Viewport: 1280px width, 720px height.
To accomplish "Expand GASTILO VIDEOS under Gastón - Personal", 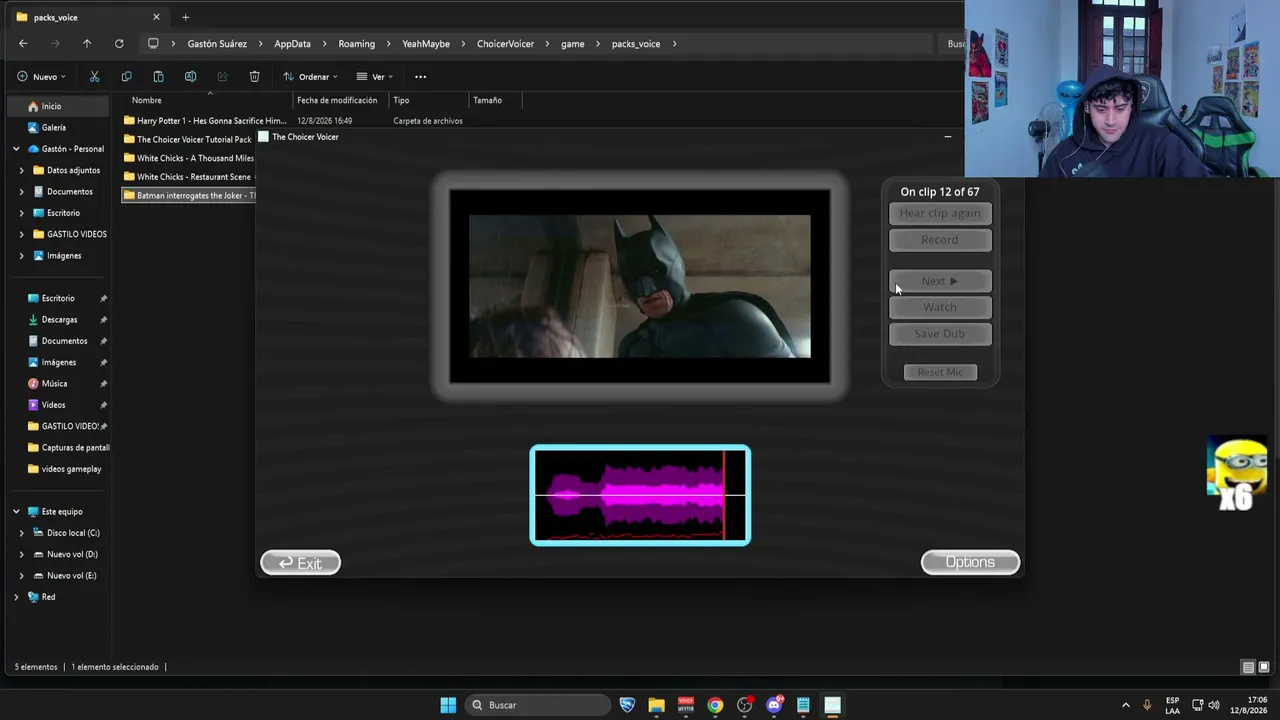I will point(22,234).
